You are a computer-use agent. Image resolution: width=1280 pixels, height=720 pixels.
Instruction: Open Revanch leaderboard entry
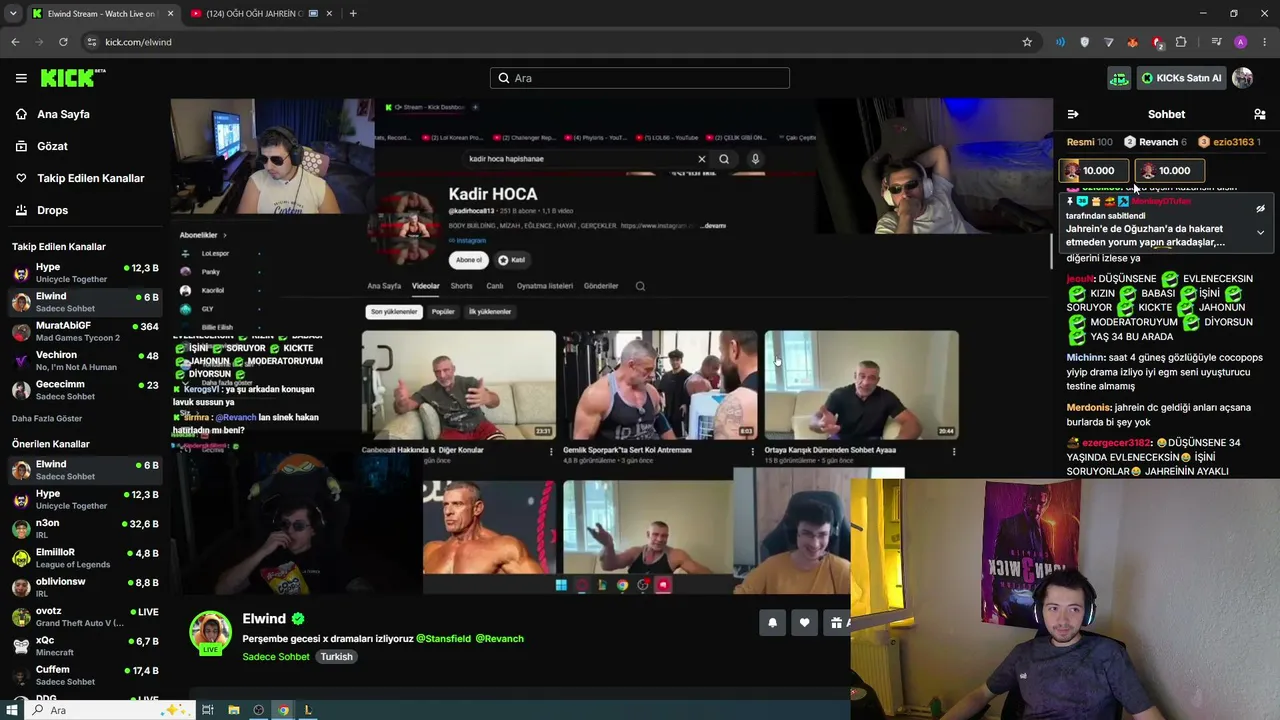coord(1155,142)
